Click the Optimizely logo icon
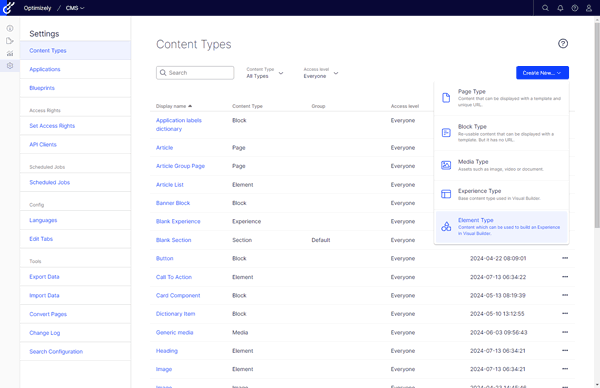The image size is (600, 388). tap(8, 8)
